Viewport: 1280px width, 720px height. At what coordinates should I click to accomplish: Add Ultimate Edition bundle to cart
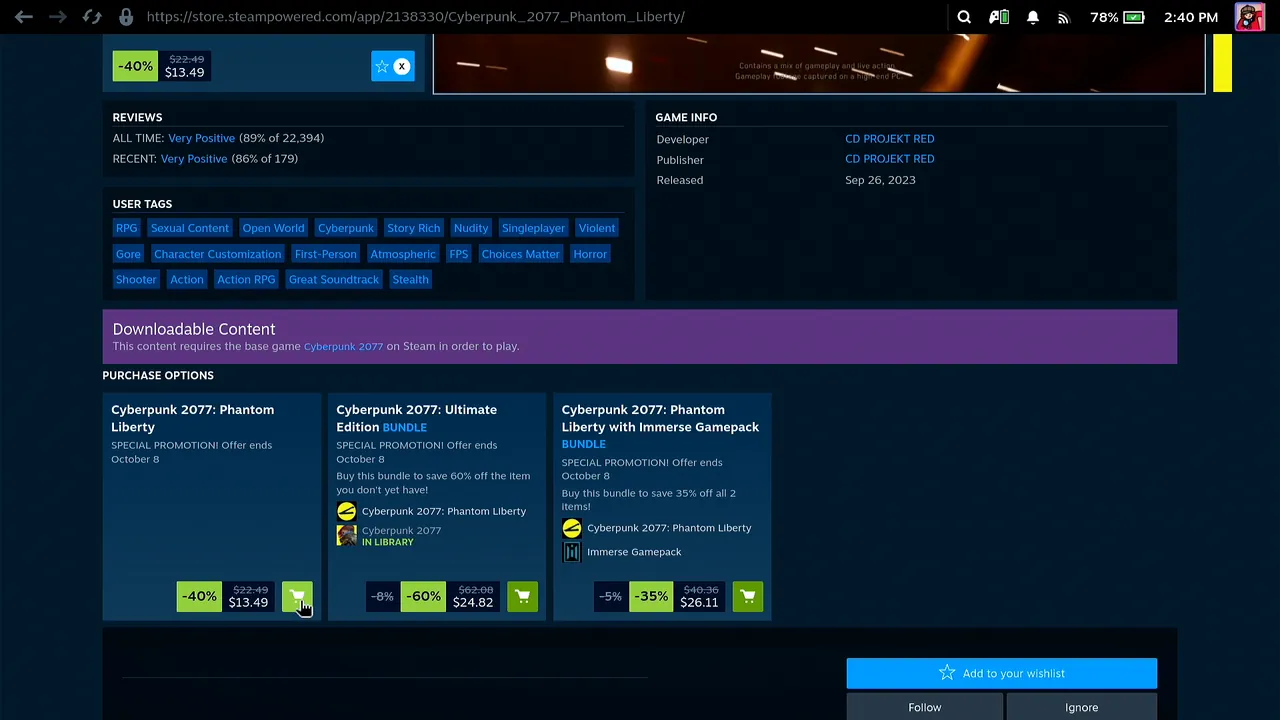522,597
